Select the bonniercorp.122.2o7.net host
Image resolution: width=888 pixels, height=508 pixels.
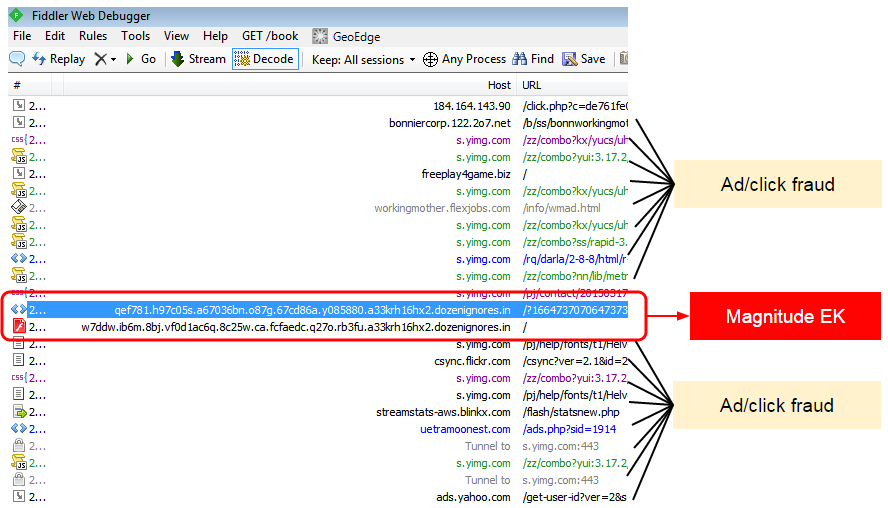point(450,123)
